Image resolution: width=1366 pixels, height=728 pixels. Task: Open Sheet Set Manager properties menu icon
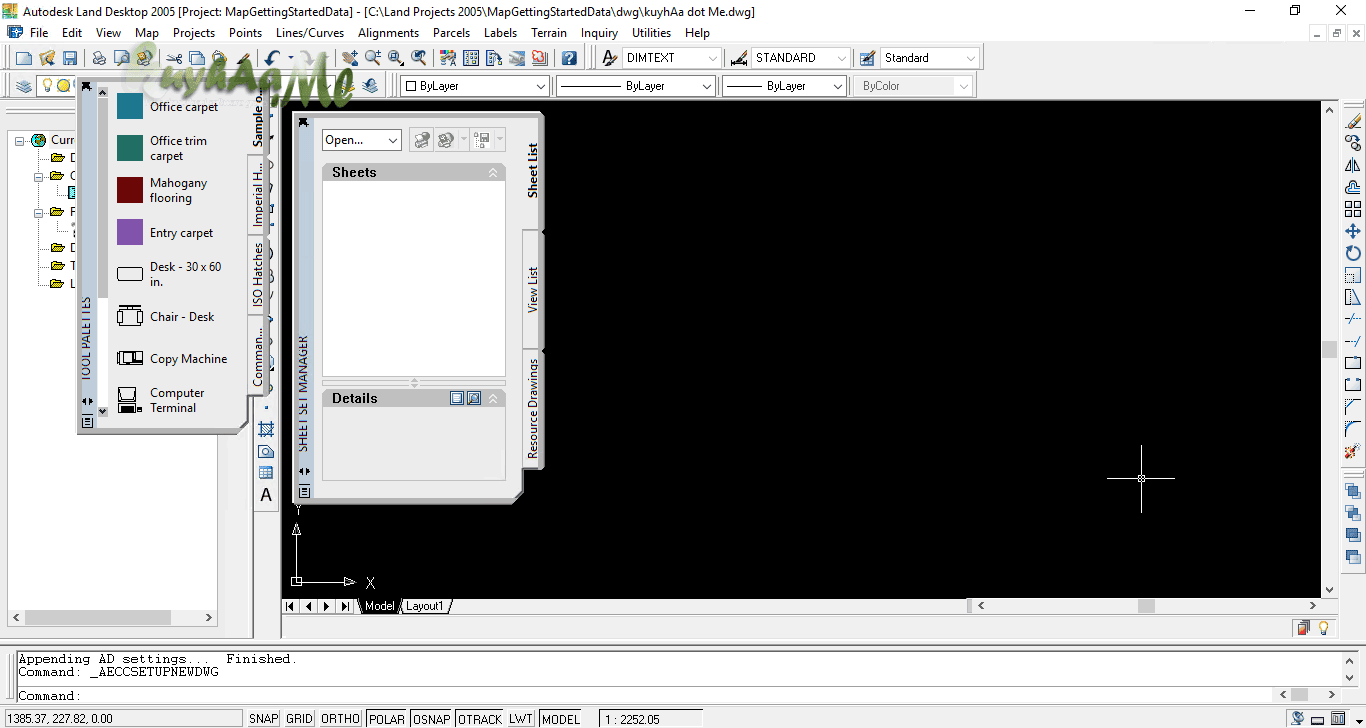click(x=304, y=492)
